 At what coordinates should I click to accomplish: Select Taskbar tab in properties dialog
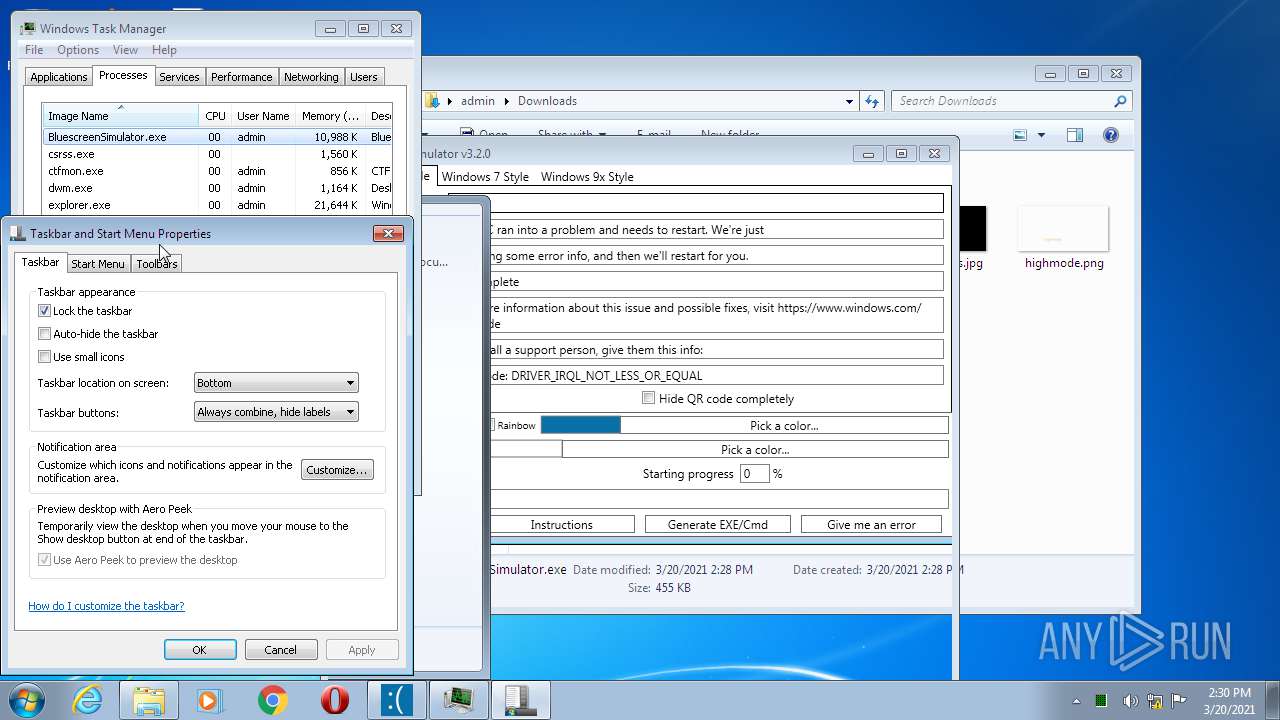pyautogui.click(x=40, y=262)
